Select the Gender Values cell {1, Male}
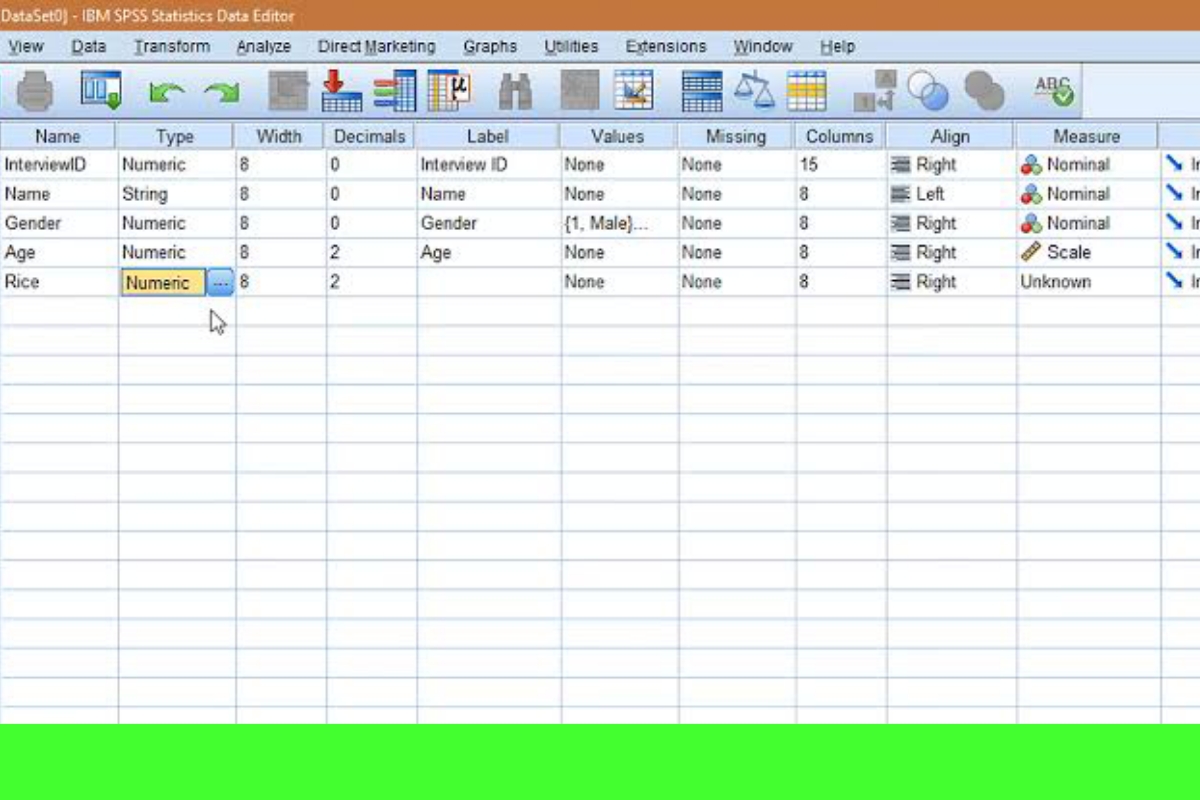Viewport: 1200px width, 800px height. 617,224
